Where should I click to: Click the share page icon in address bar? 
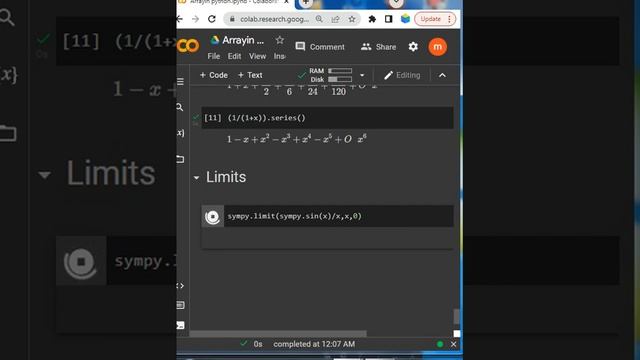[335, 19]
